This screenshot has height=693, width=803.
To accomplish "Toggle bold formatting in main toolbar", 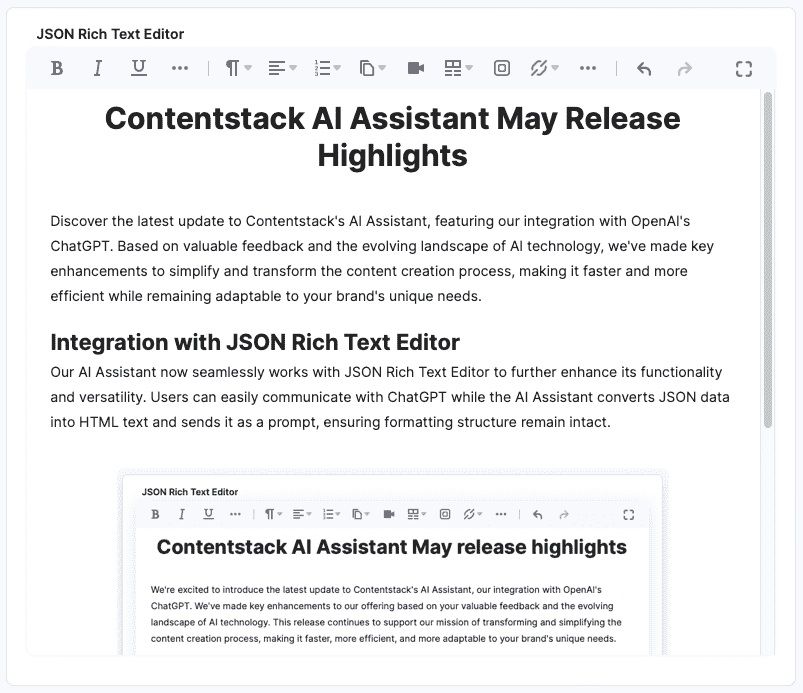I will (57, 68).
